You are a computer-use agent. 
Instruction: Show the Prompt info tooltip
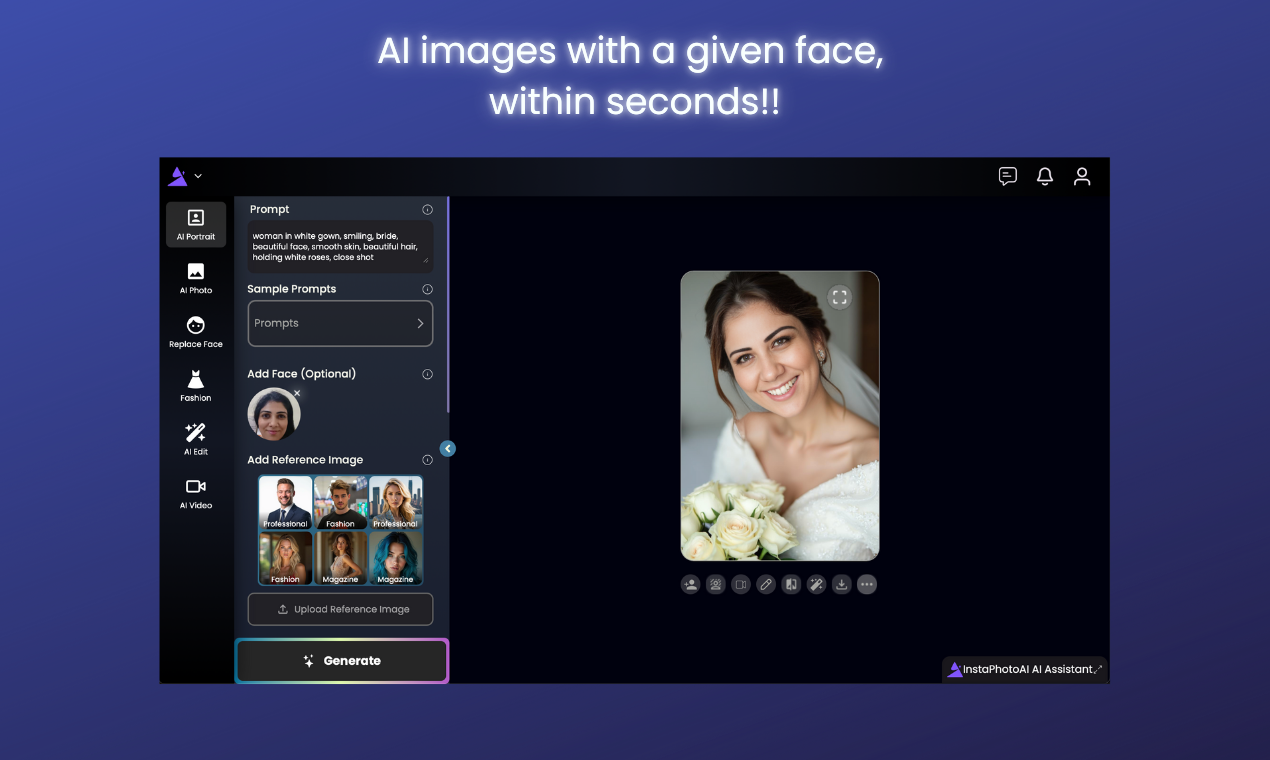click(427, 209)
